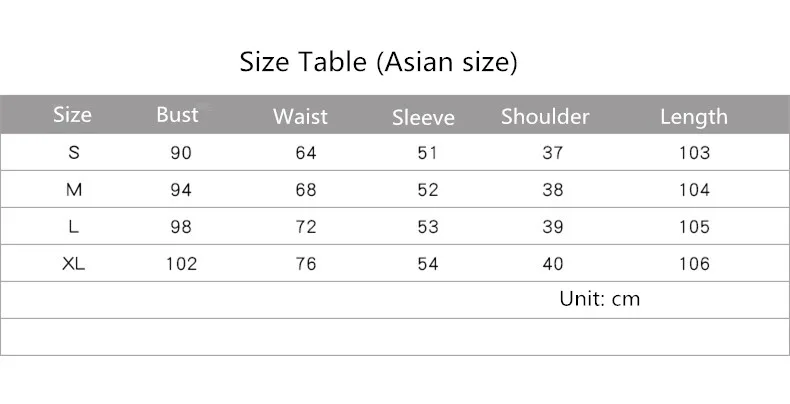Click length value 103 for size S

click(694, 153)
